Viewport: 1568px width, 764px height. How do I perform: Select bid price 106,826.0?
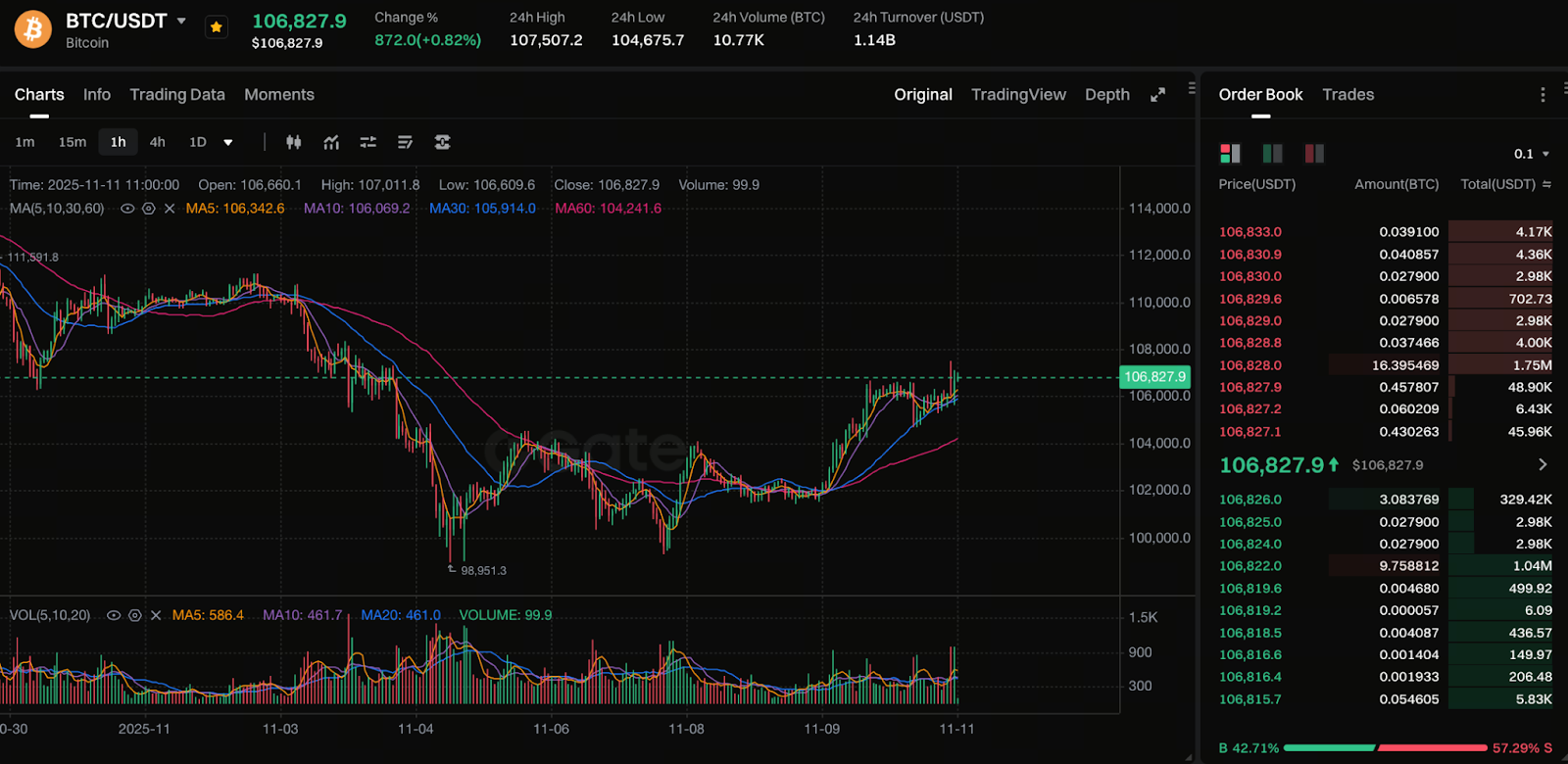pos(1250,500)
